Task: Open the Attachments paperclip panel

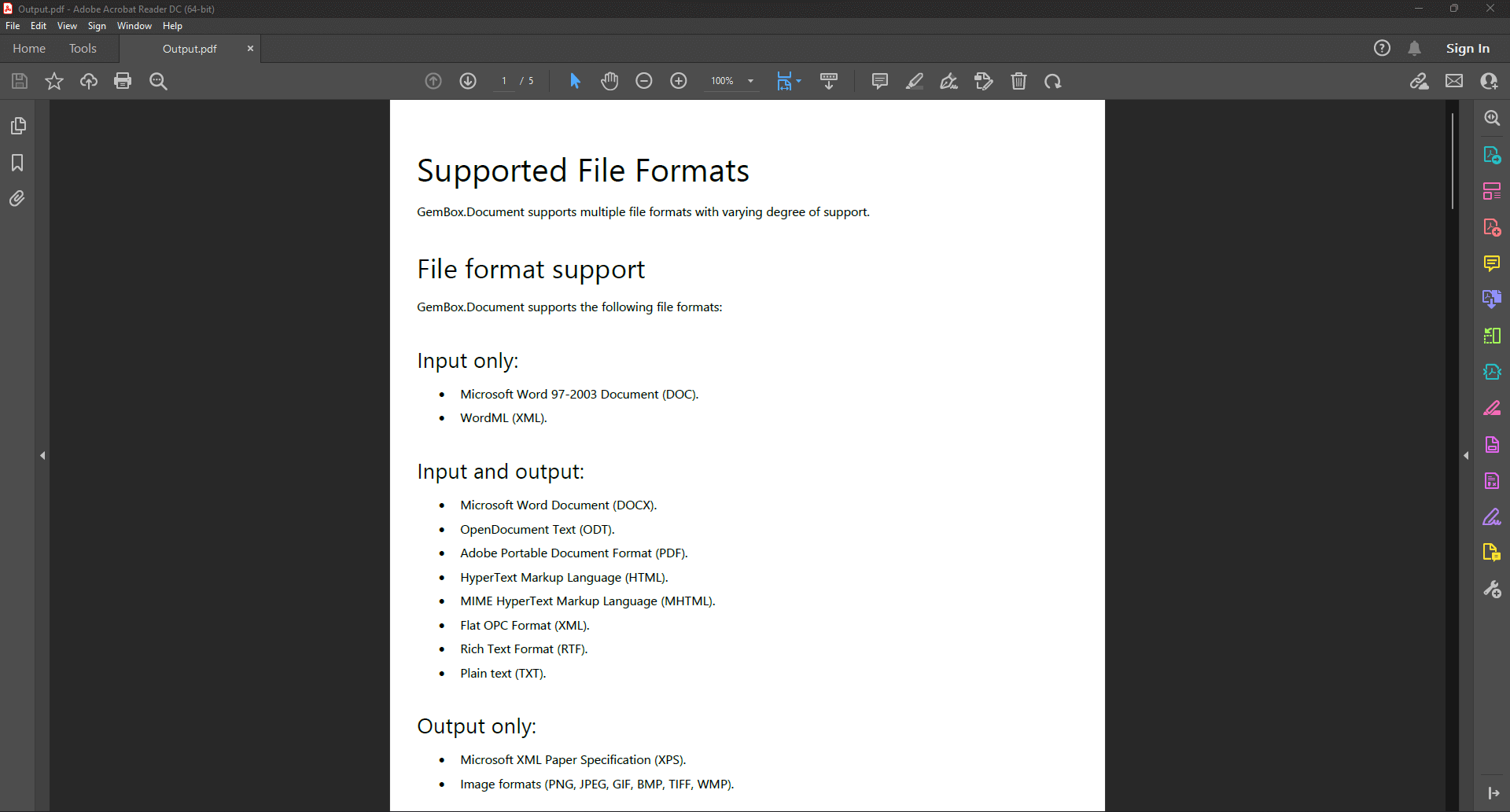Action: (17, 199)
